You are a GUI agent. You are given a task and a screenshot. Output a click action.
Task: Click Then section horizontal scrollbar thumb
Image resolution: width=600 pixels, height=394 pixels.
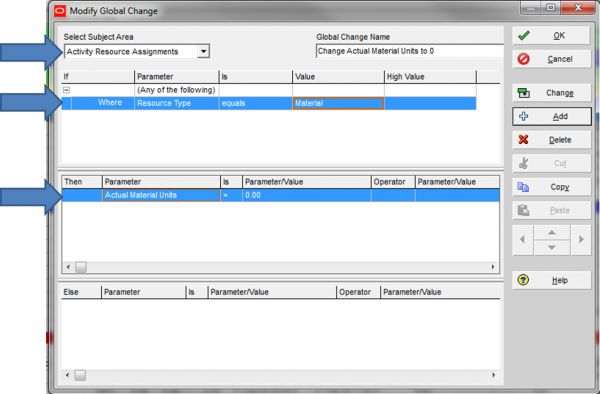point(81,267)
